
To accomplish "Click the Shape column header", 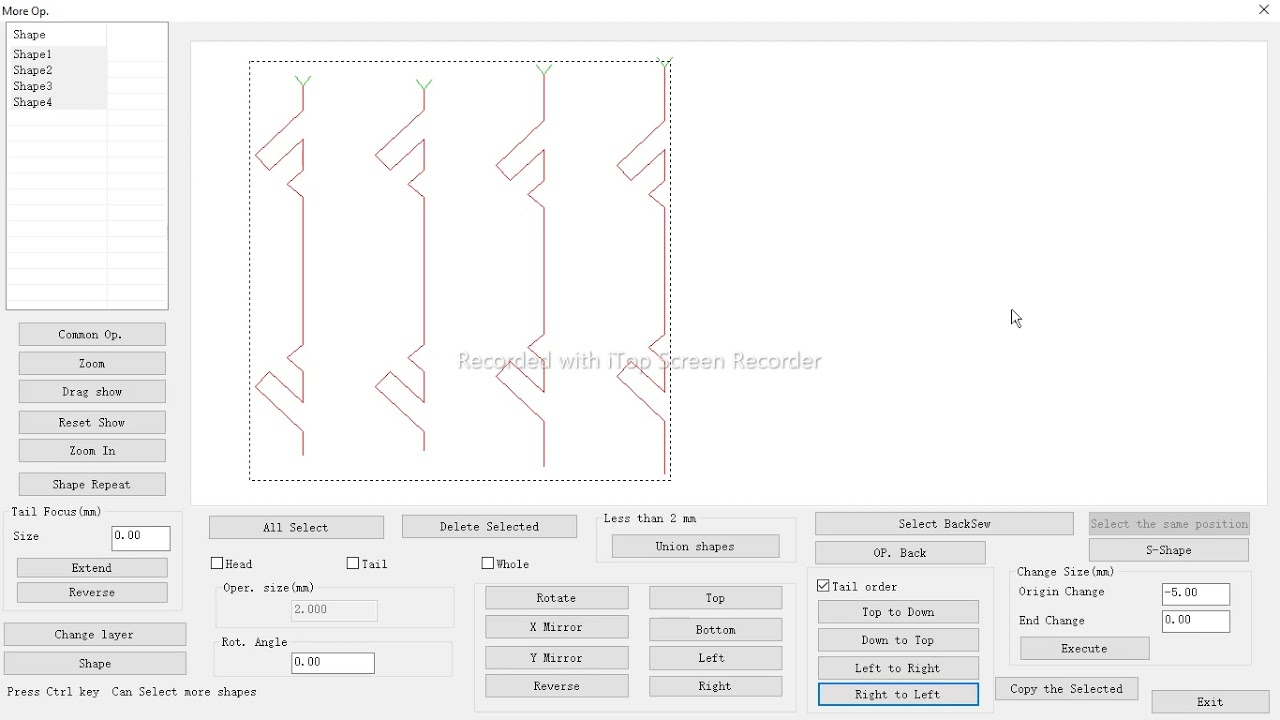I will pos(57,34).
